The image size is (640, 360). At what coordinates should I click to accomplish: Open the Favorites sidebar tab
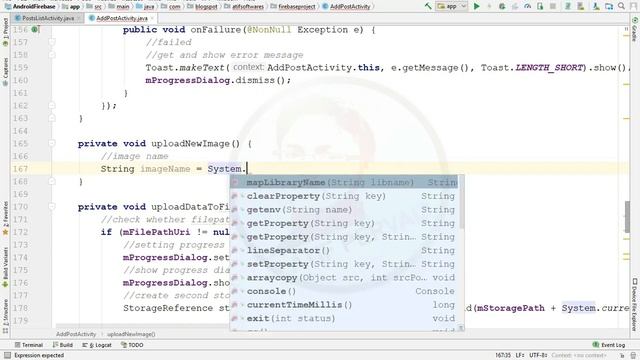(x=5, y=219)
